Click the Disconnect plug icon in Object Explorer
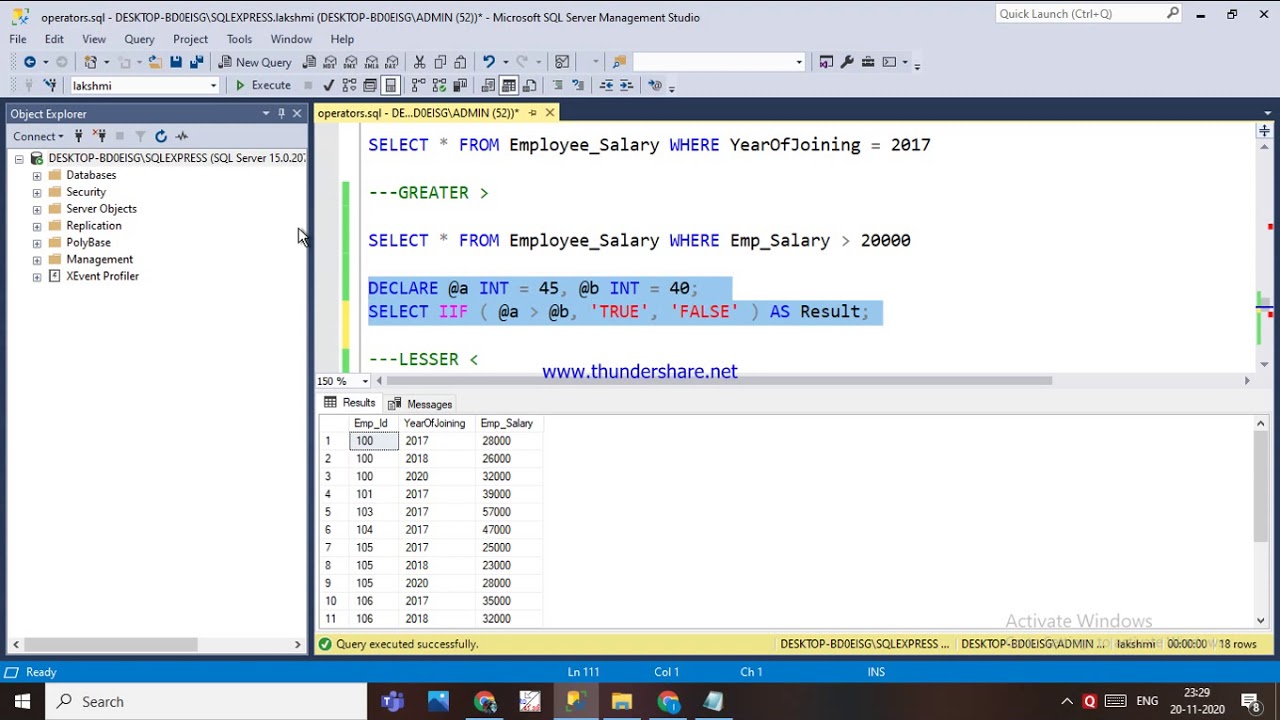1280x720 pixels. point(99,136)
